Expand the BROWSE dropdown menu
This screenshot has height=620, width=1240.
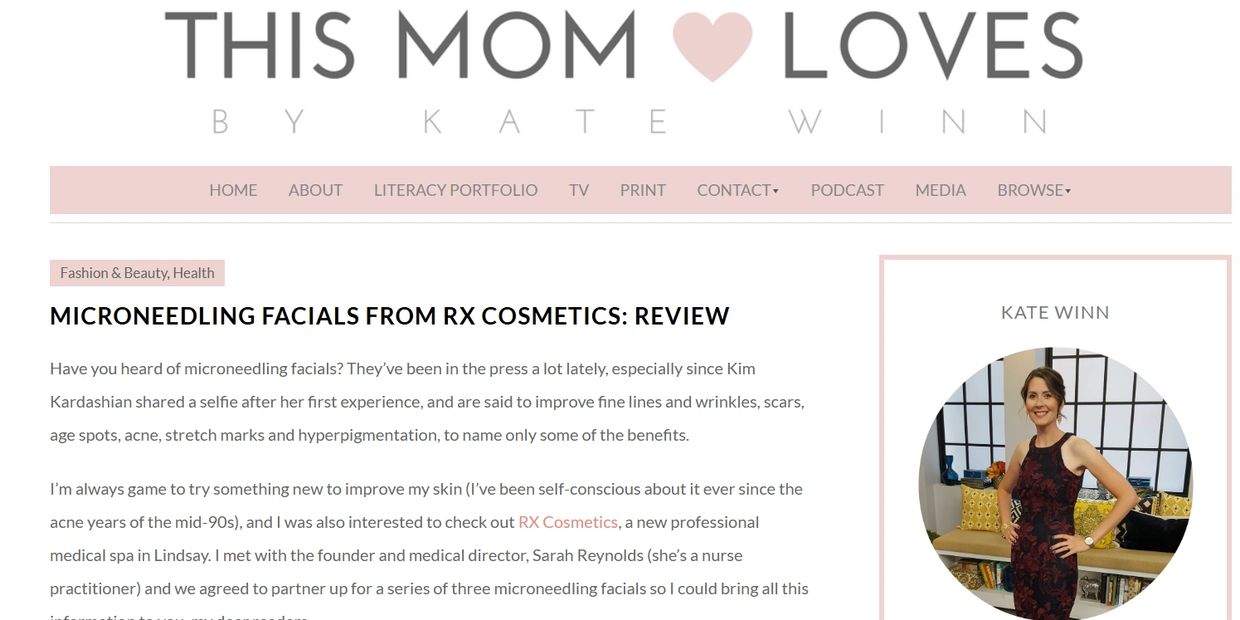(1033, 190)
